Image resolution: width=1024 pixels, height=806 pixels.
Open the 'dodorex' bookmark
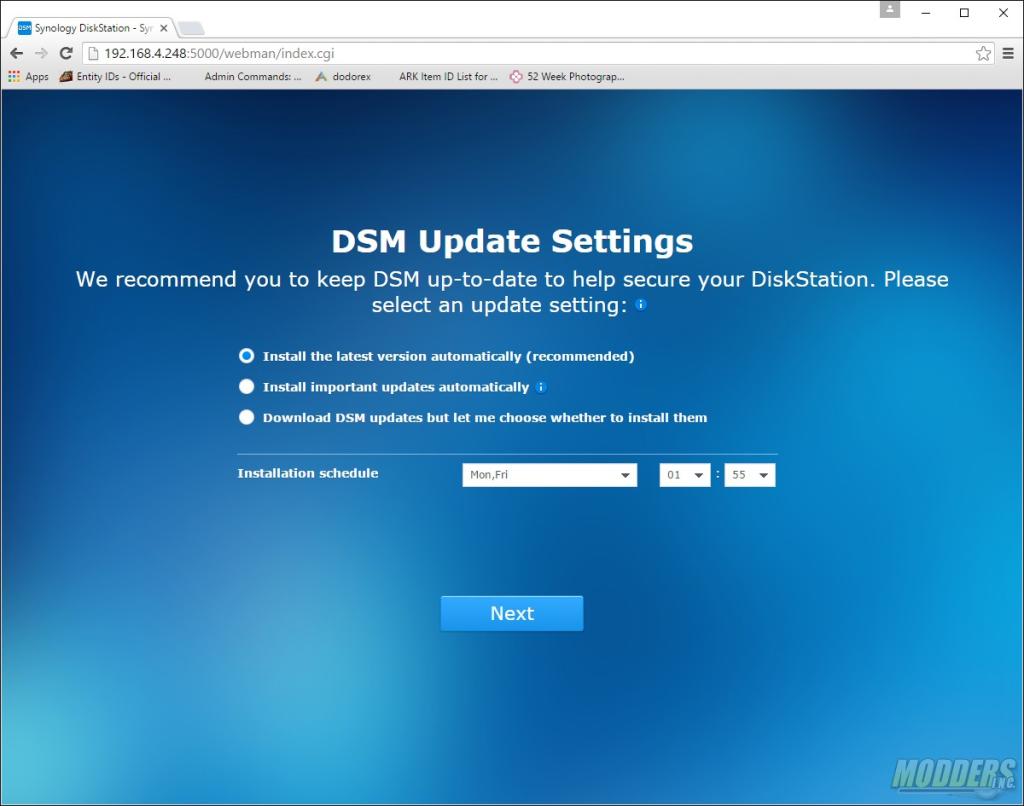tap(343, 76)
